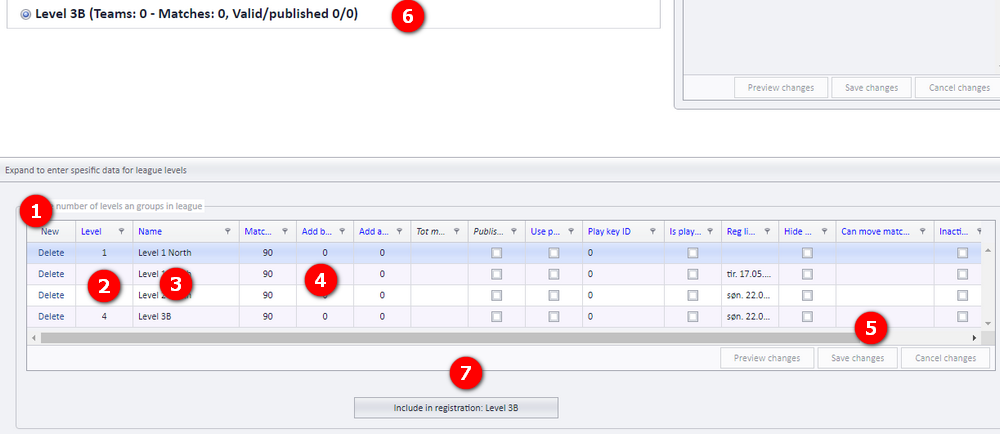Viewport: 1000px width, 434px height.
Task: Click level number 4 cell
Action: (105, 316)
